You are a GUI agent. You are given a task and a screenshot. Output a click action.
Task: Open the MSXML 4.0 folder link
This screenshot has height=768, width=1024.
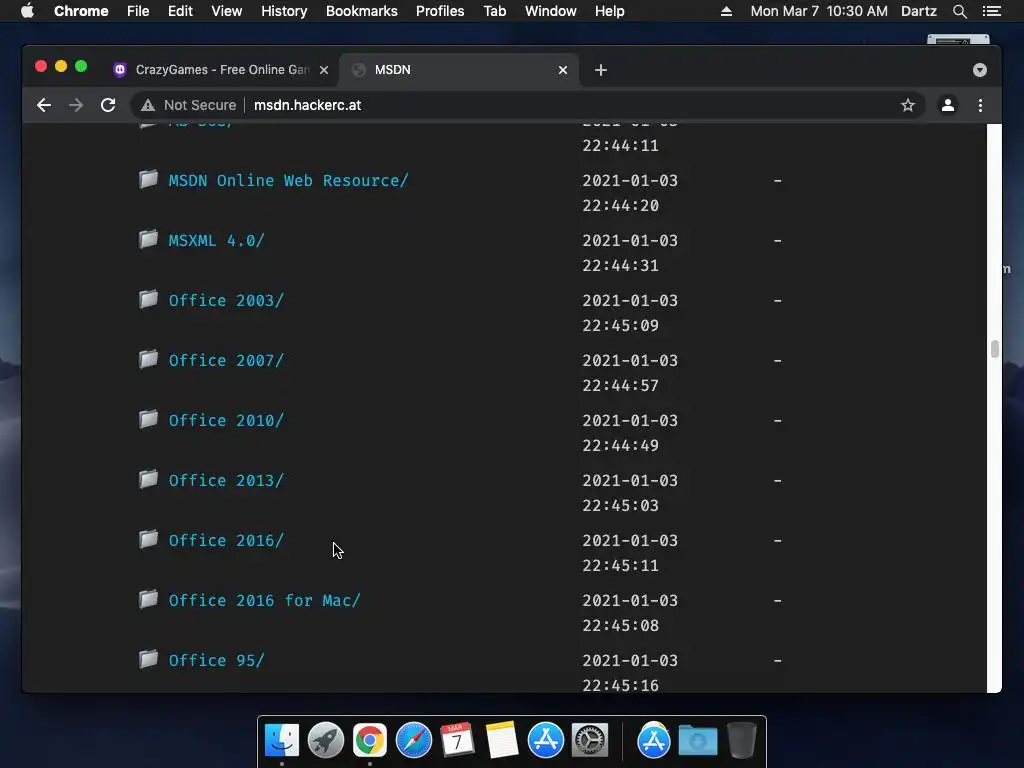click(216, 241)
